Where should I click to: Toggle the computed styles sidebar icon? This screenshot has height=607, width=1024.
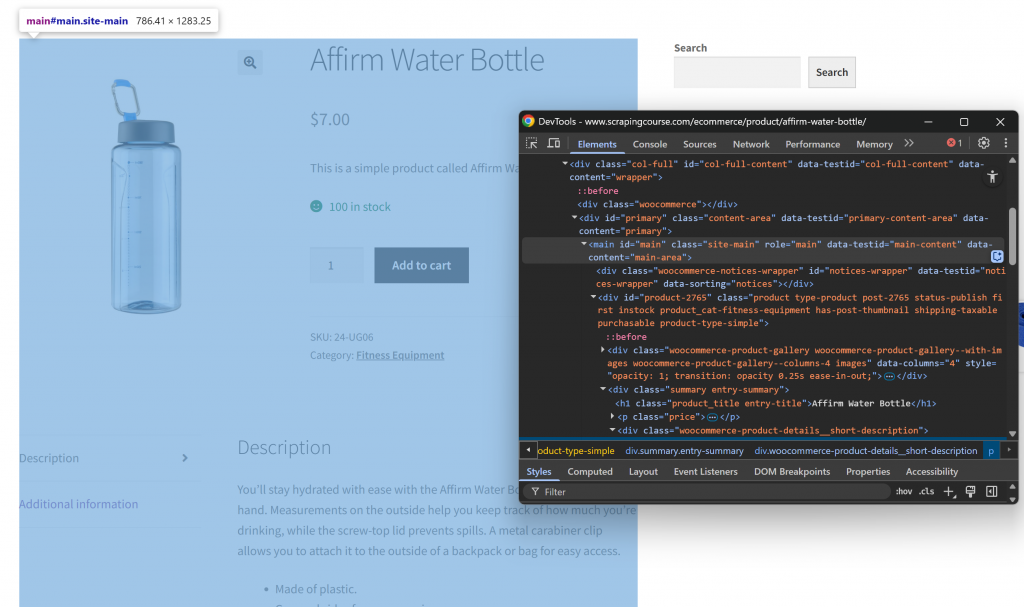coord(991,492)
